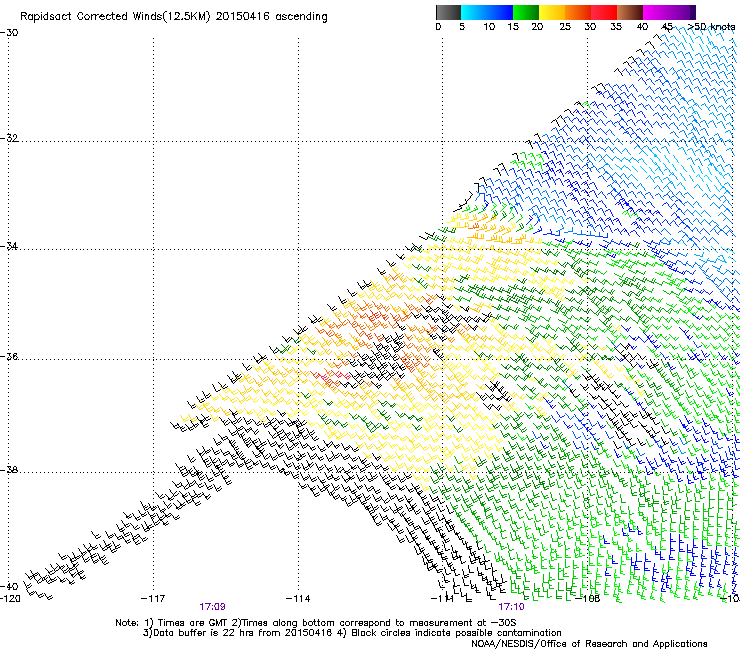Click the 'Times are GMT' note line

click(x=316, y=623)
